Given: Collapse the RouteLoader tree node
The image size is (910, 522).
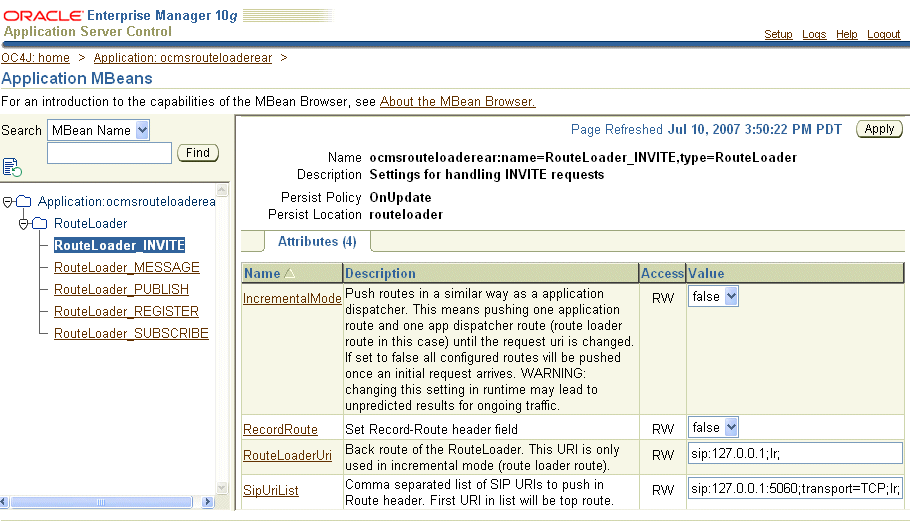Looking at the screenshot, I should tap(23, 224).
